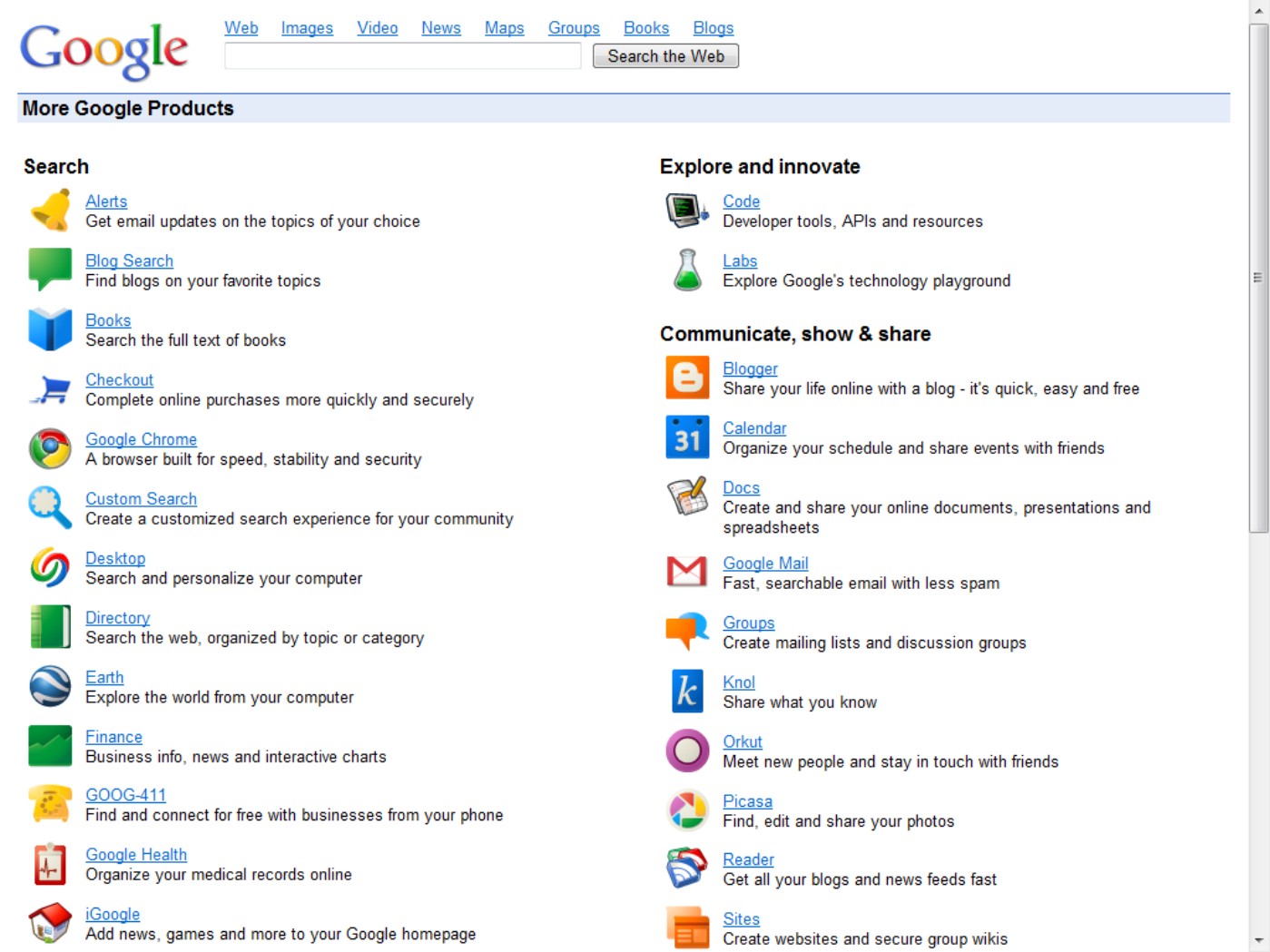Click the Google Health clipboard icon

pos(50,864)
